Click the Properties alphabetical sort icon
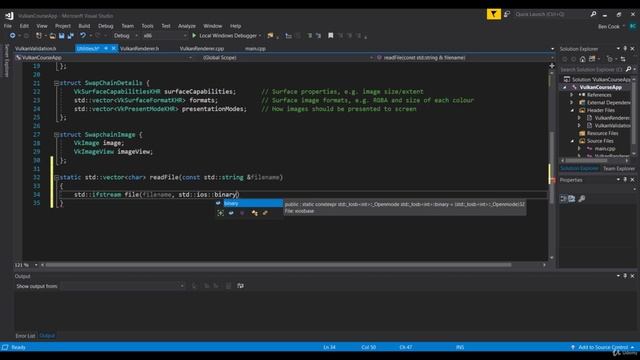Screen dimensions: 640x360 [572, 199]
